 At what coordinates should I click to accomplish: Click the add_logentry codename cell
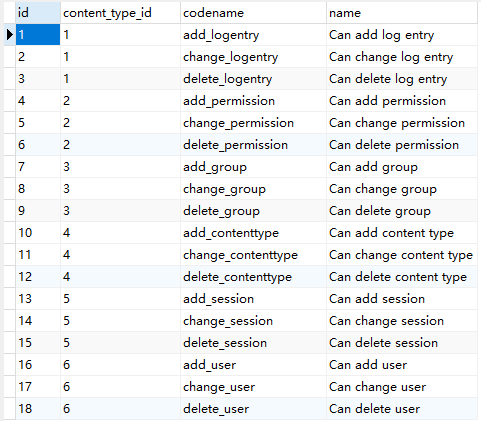tap(253, 35)
